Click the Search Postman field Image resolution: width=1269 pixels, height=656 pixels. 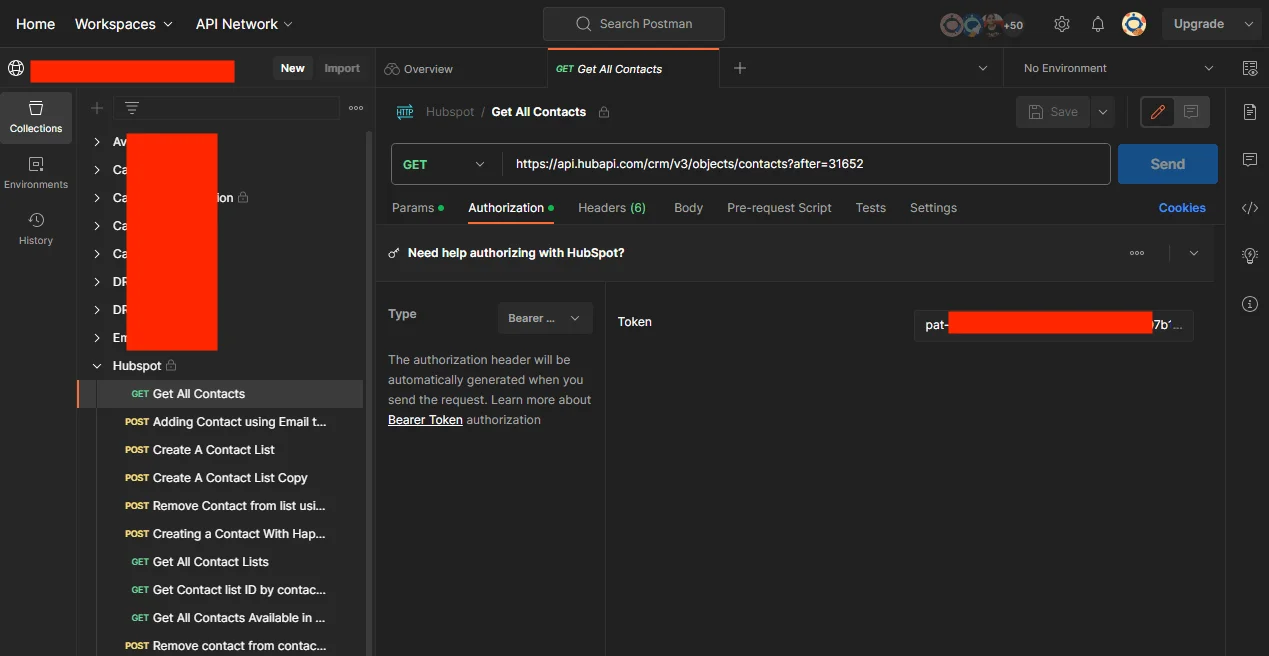pos(634,24)
